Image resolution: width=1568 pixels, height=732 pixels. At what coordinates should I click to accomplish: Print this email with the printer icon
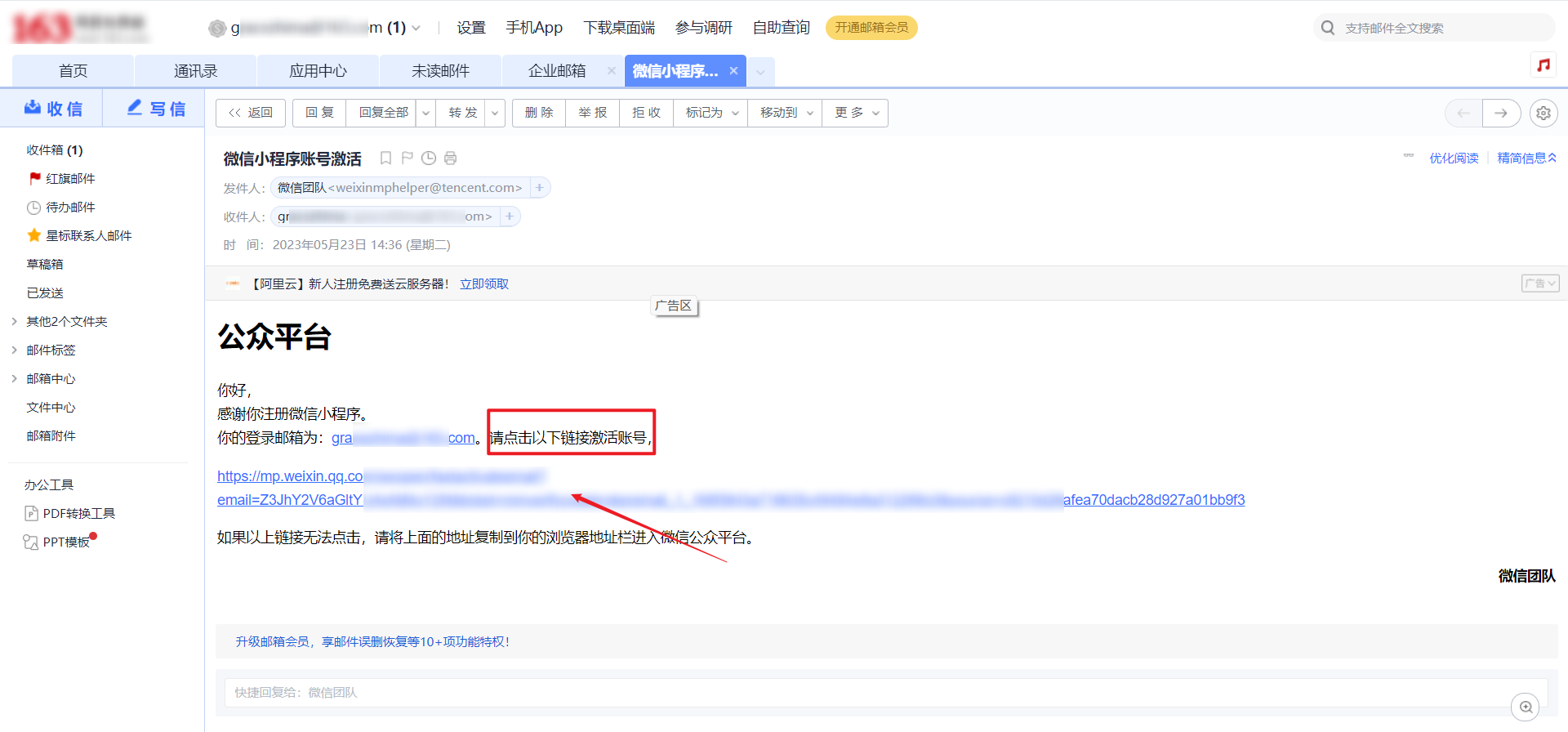pyautogui.click(x=450, y=158)
